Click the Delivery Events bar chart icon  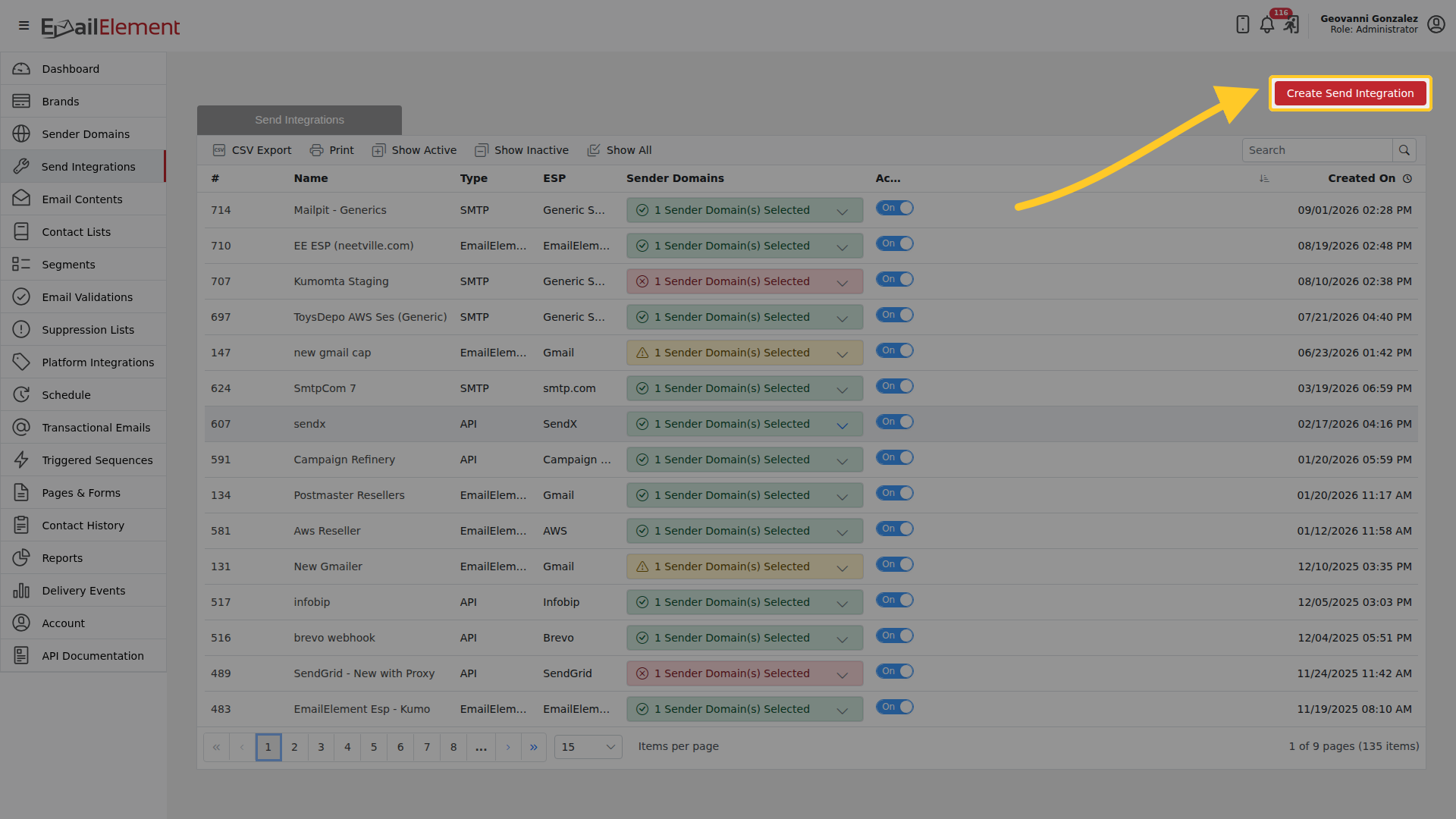click(x=21, y=591)
